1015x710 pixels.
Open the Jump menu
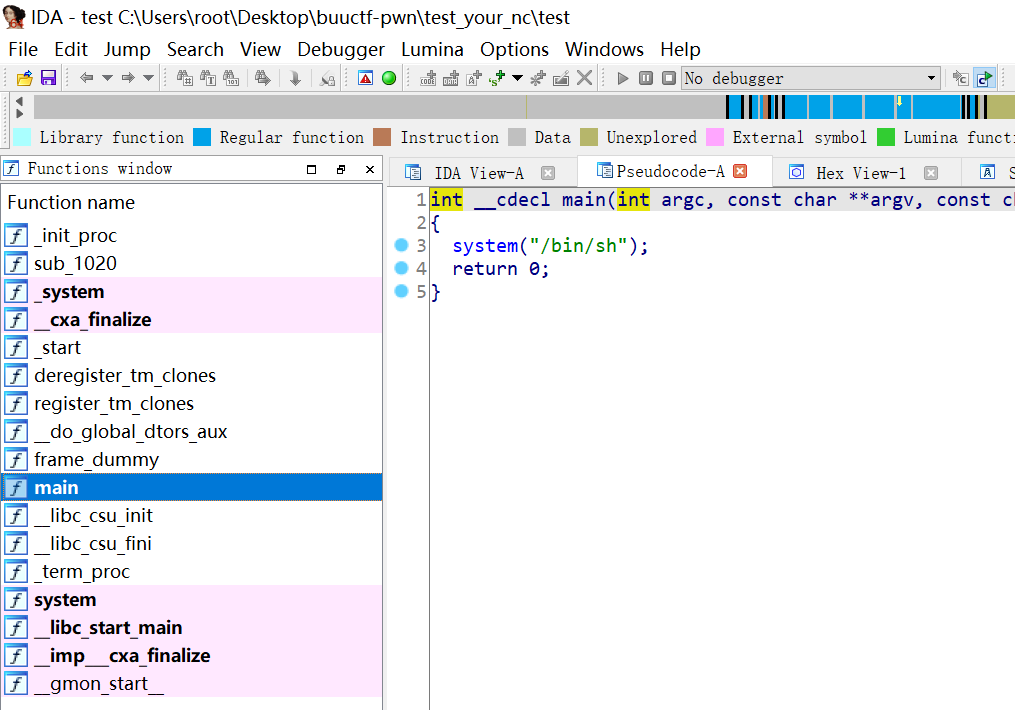127,50
